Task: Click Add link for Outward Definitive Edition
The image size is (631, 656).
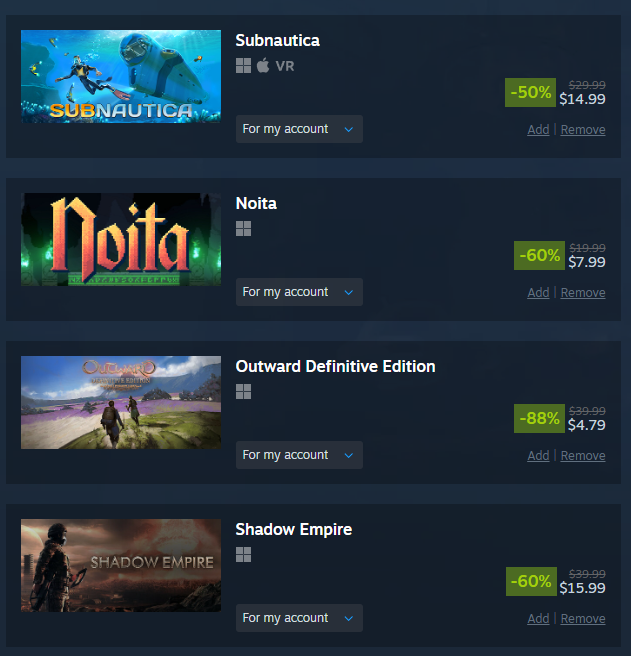Action: (538, 456)
